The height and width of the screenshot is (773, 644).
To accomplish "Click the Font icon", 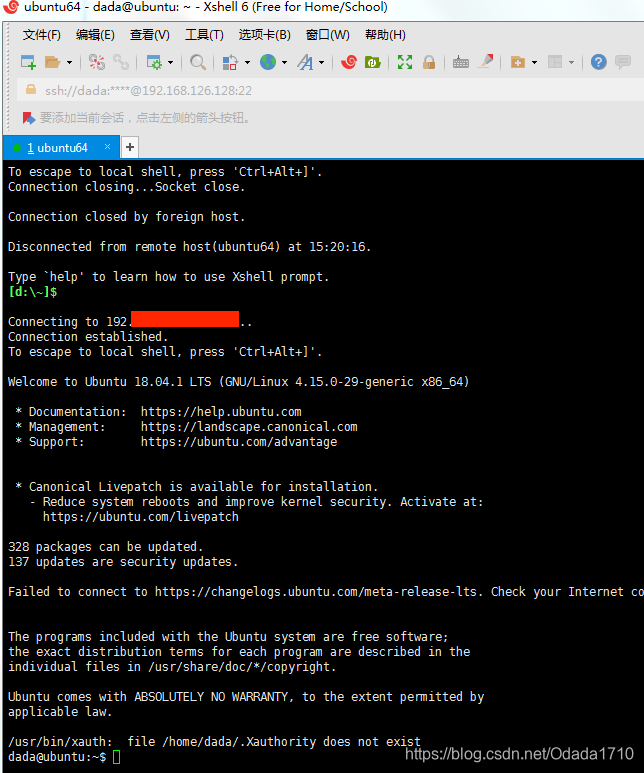I will pos(305,62).
